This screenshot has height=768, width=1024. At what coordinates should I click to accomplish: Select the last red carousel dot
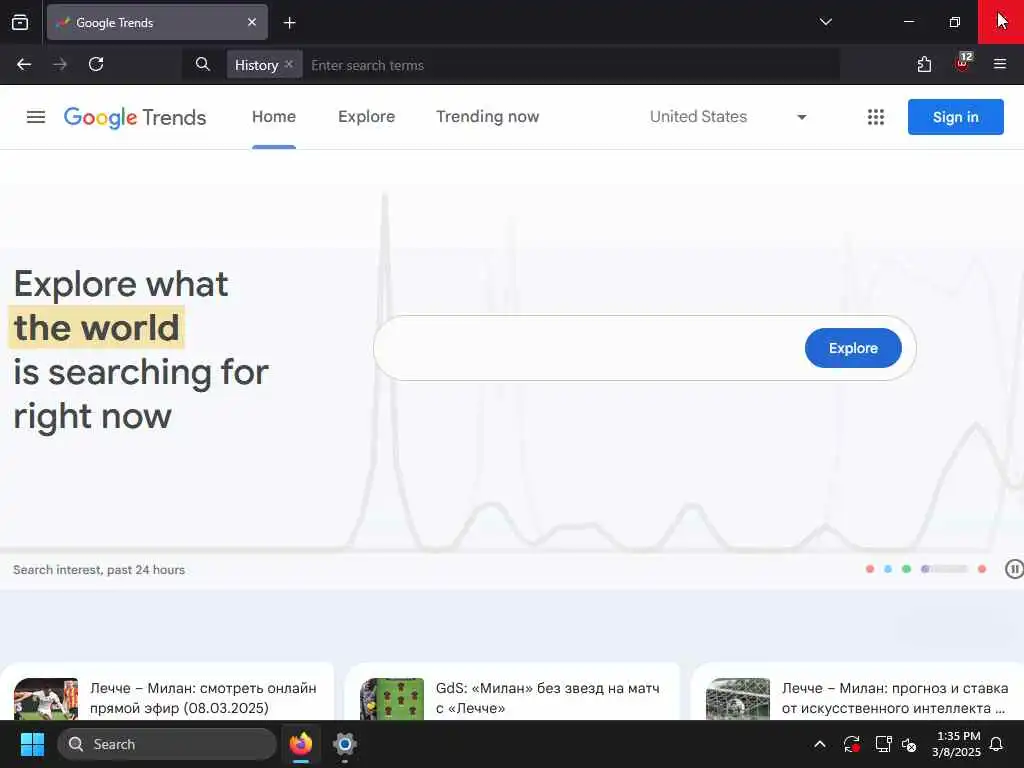(x=982, y=569)
